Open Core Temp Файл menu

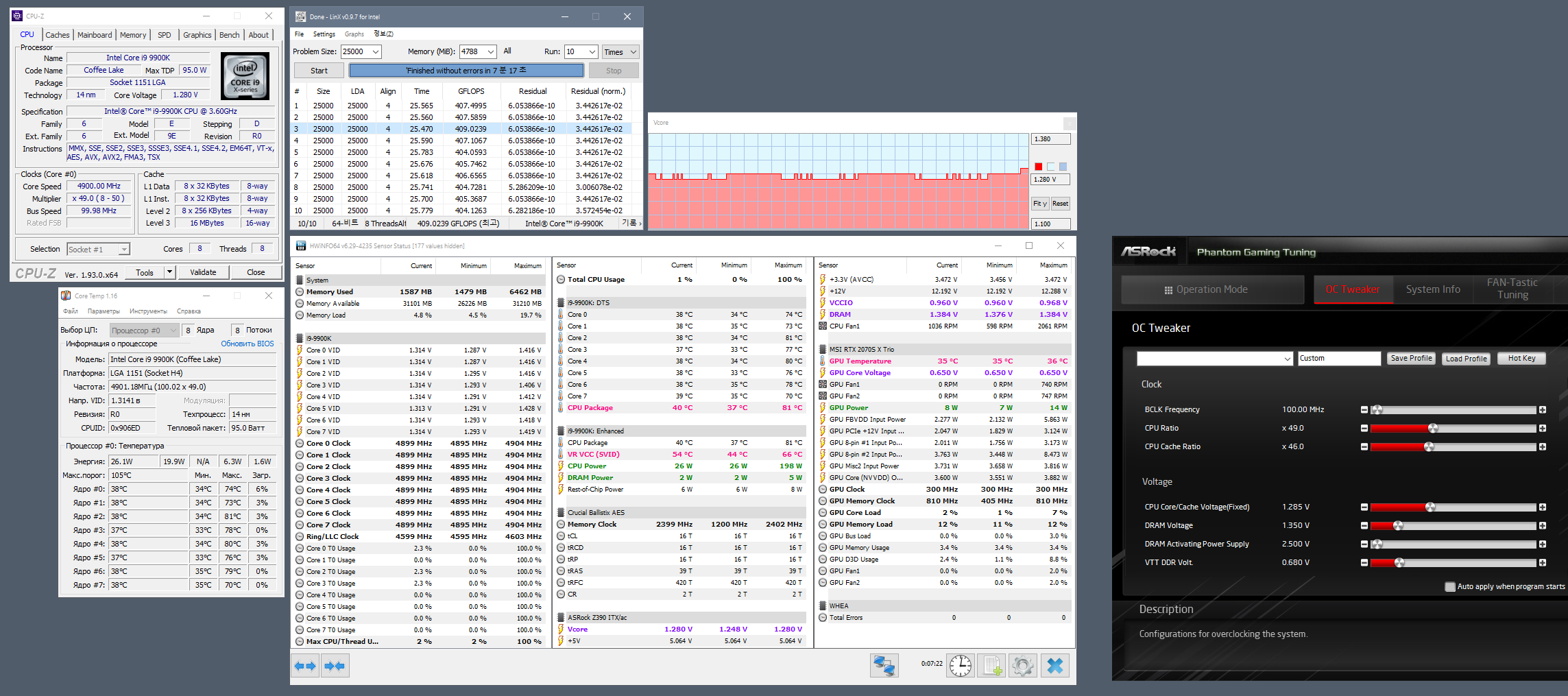[x=71, y=311]
